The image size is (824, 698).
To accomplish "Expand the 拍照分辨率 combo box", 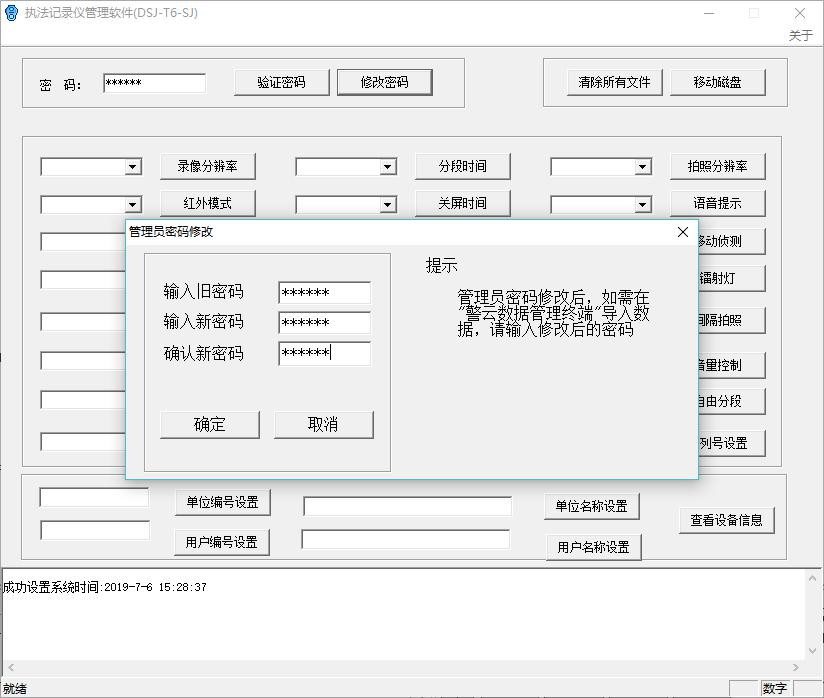I will click(643, 167).
